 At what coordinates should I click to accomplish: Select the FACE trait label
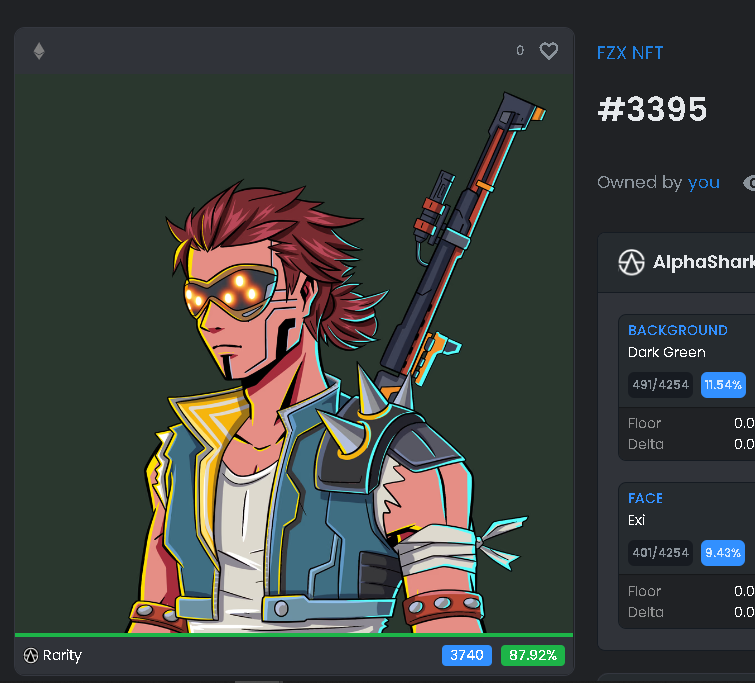point(645,498)
